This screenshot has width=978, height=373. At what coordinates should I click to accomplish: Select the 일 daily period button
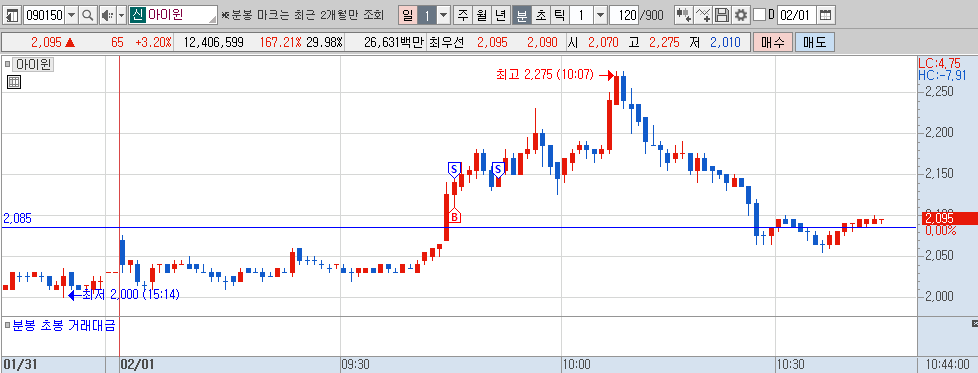[x=407, y=15]
